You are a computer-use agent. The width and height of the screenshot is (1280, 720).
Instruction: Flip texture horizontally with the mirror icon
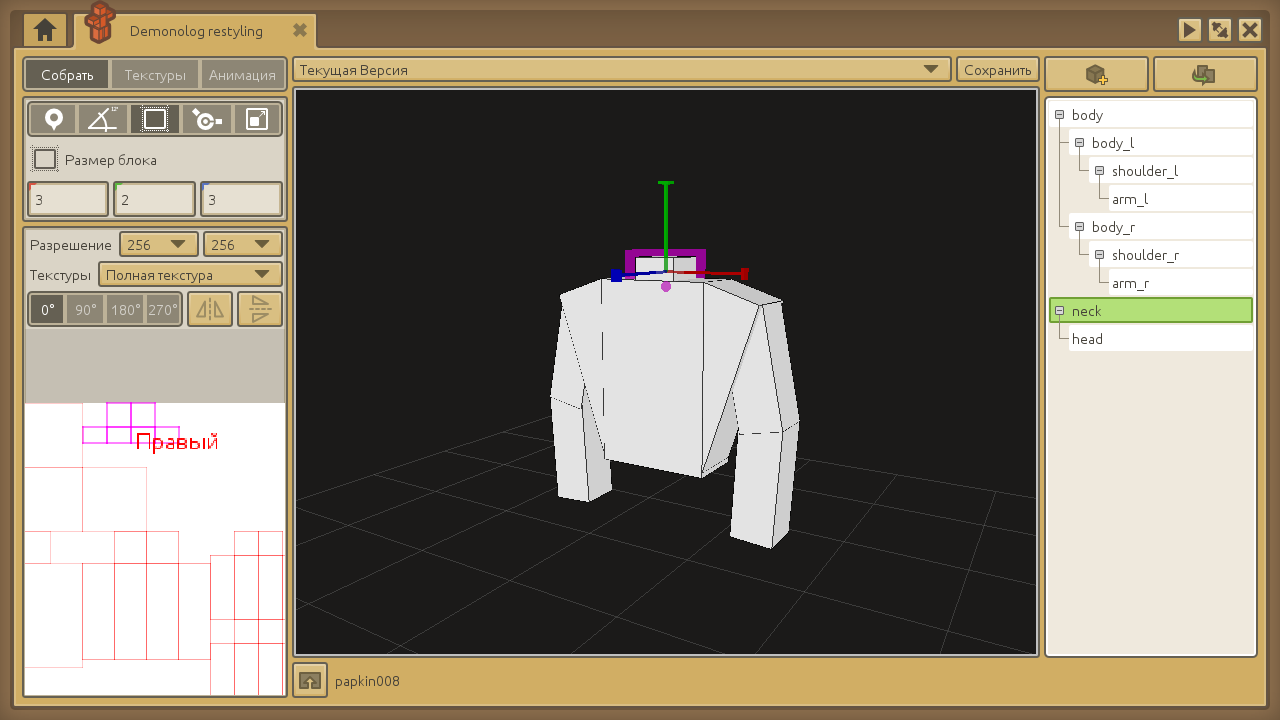210,309
